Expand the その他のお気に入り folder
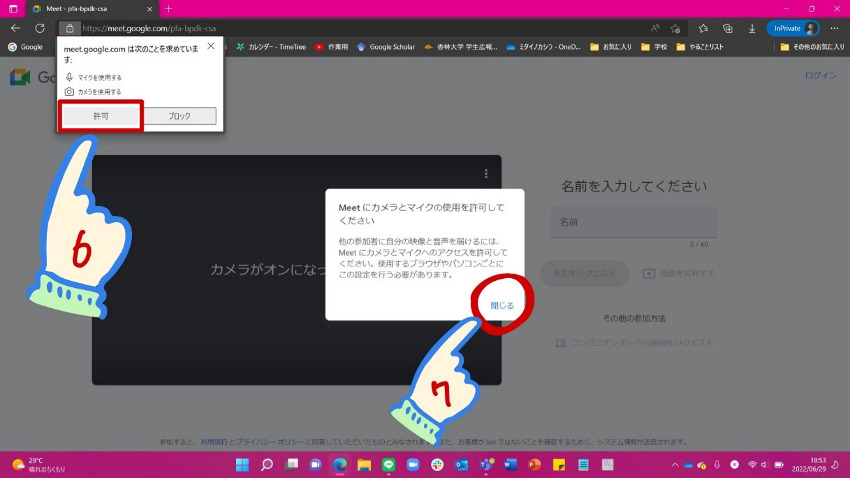 [x=812, y=47]
